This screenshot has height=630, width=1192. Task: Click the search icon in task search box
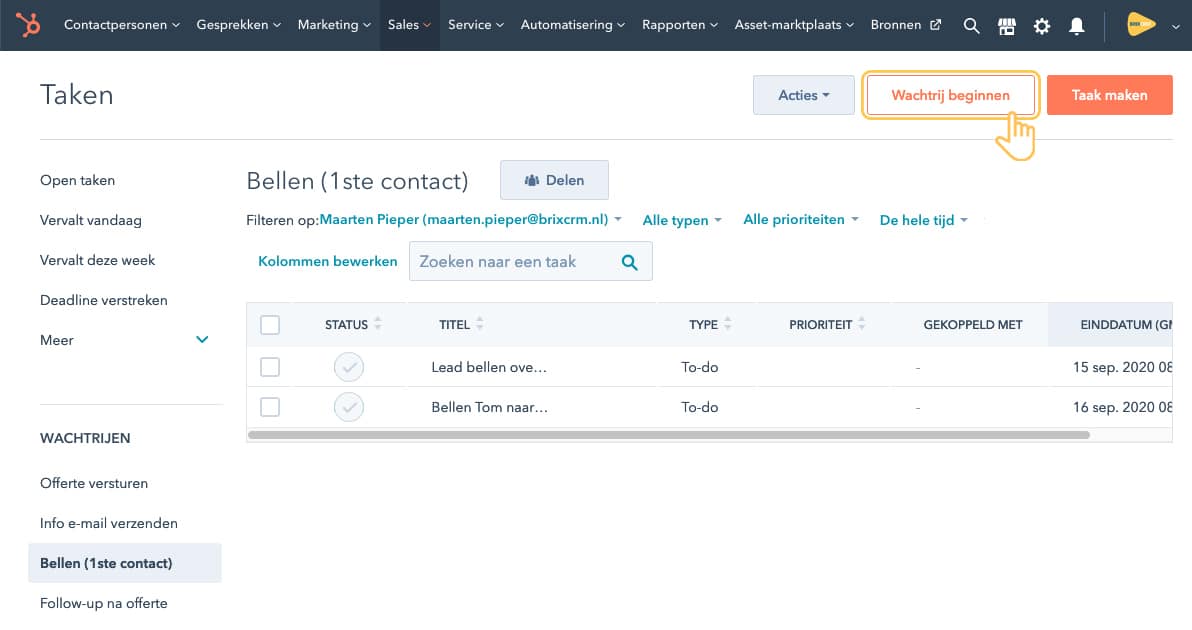[629, 262]
